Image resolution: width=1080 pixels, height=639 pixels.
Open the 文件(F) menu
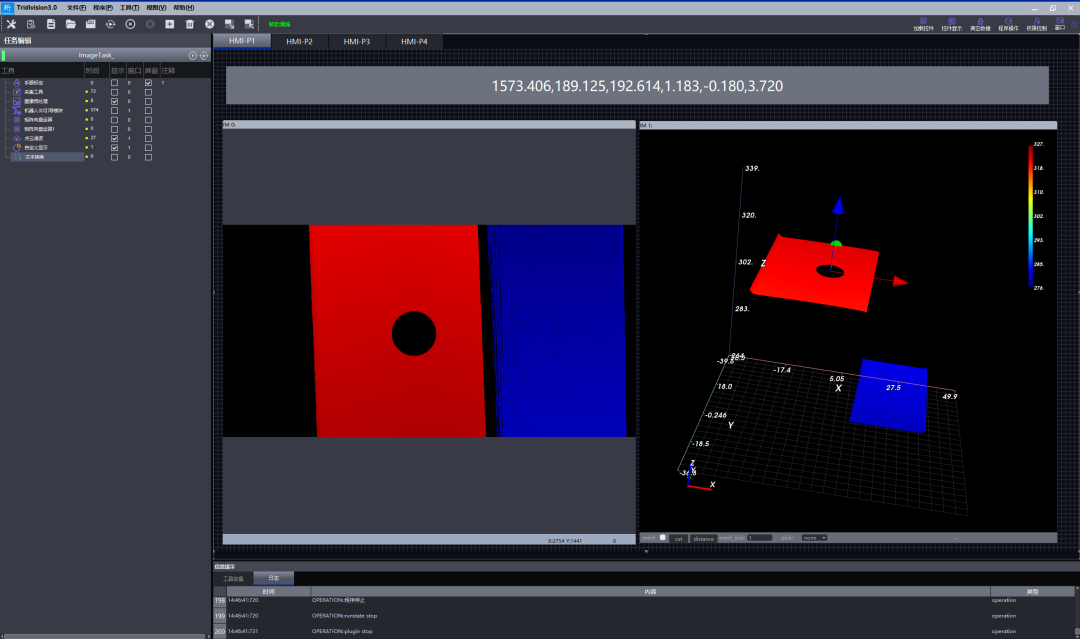point(76,7)
